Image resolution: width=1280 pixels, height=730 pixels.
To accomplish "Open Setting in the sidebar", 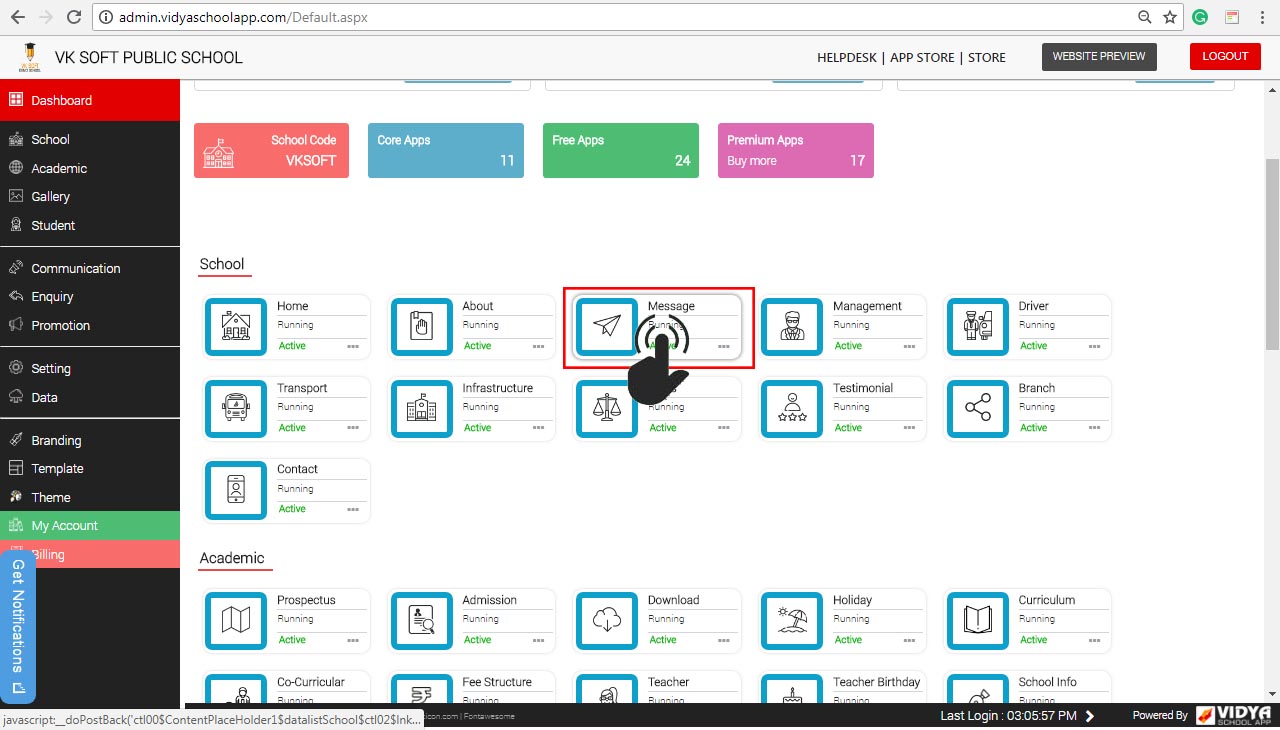I will pyautogui.click(x=90, y=368).
